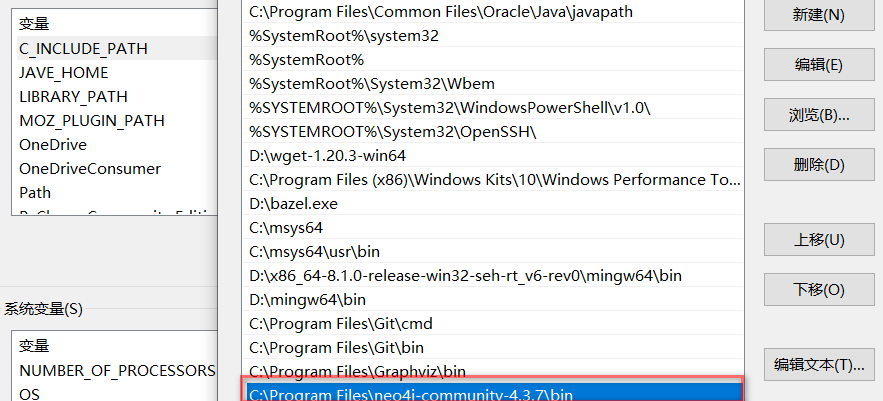
Task: Move entry down with 下移(O)
Action: click(819, 289)
